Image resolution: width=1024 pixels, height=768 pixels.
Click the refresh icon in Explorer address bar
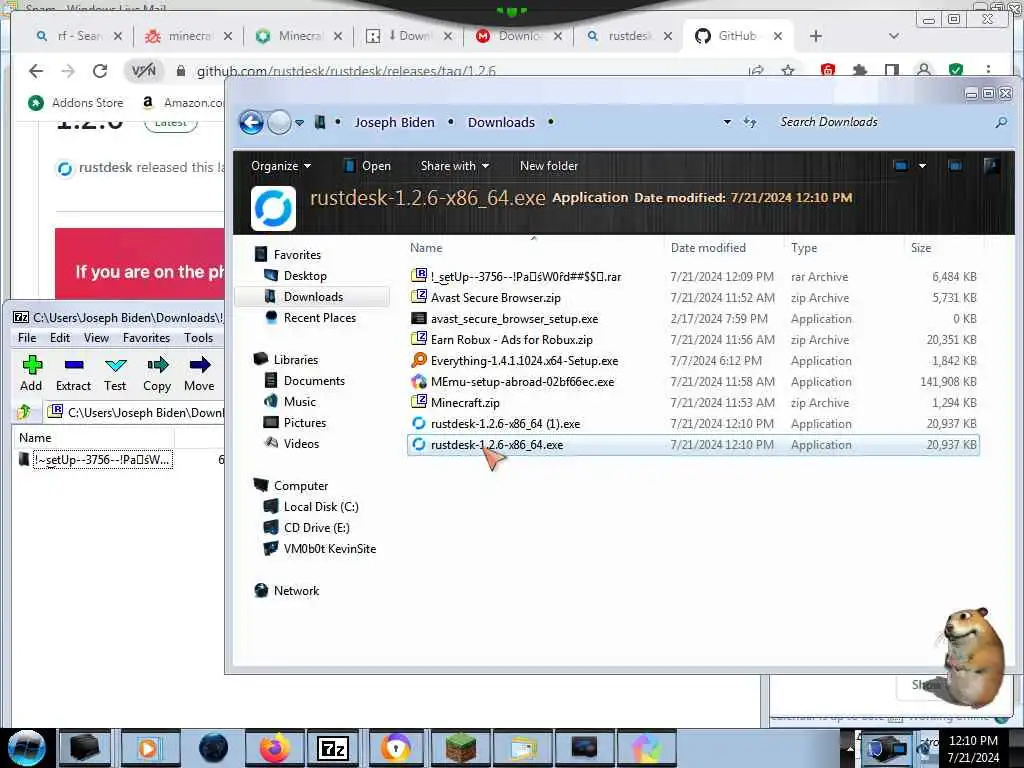click(750, 122)
